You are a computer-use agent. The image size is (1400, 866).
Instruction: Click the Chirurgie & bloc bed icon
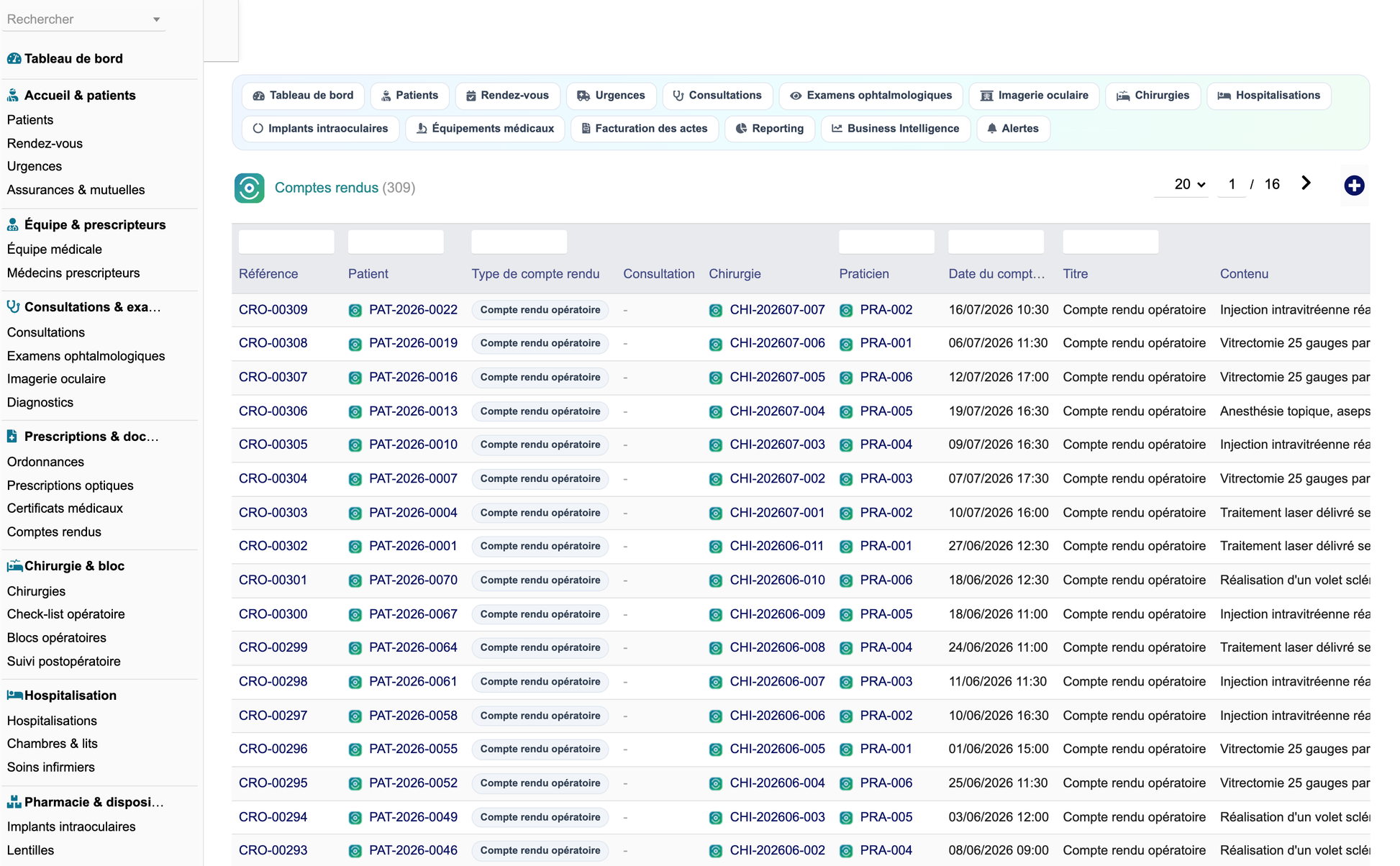[x=14, y=565]
